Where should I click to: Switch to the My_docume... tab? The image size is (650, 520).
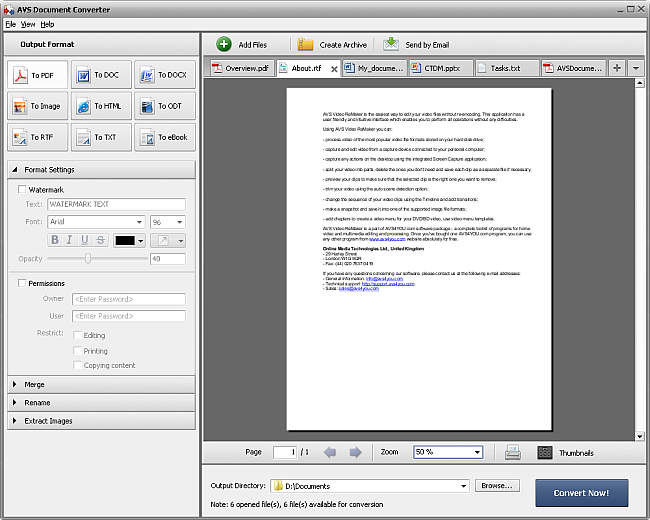click(374, 68)
